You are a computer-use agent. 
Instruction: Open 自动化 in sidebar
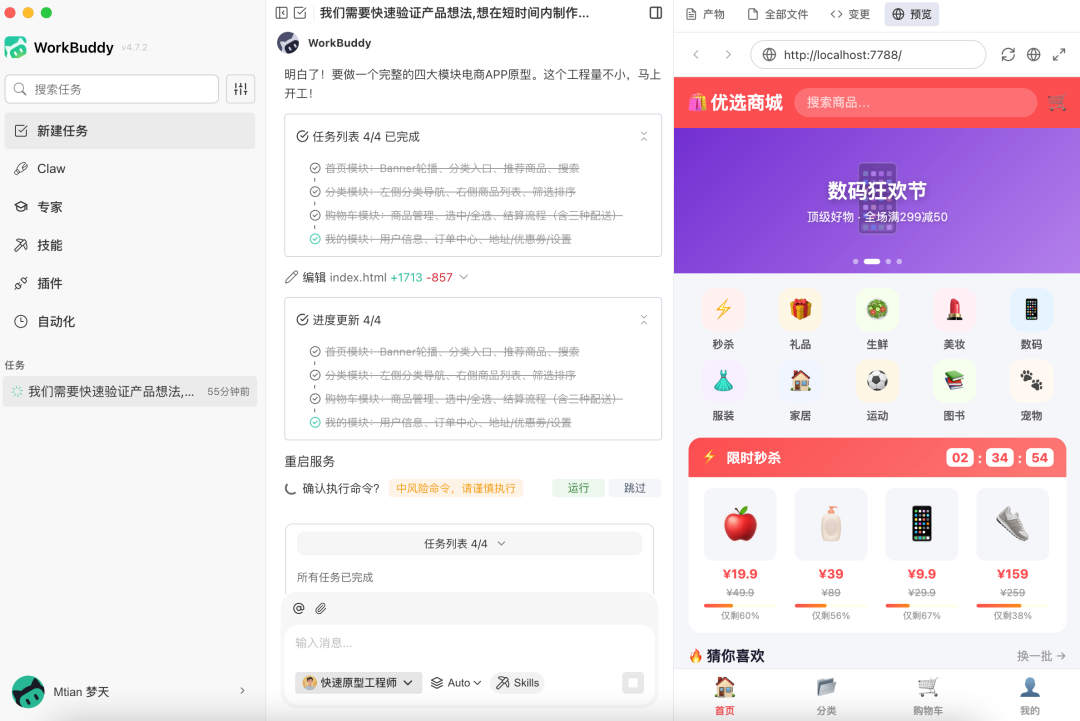point(129,321)
